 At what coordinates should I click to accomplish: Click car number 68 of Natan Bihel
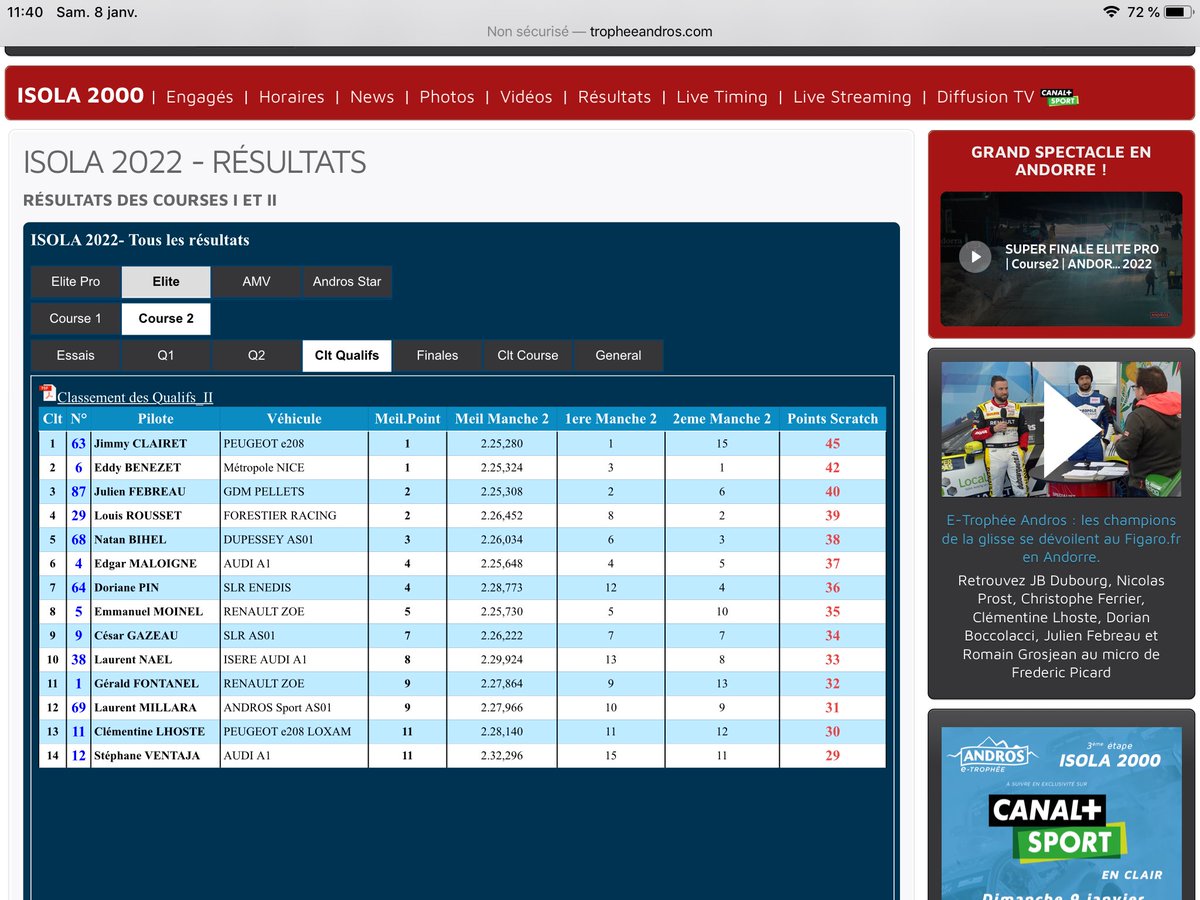point(78,539)
